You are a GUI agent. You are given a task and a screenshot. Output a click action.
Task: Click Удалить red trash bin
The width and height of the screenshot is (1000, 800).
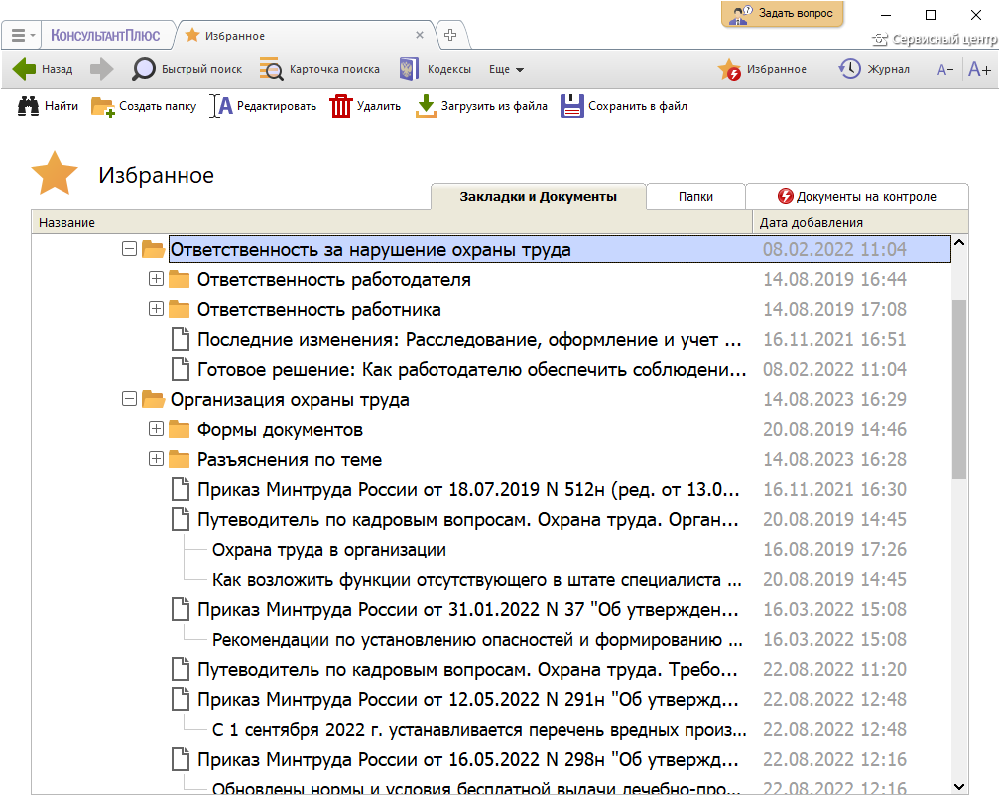[341, 106]
